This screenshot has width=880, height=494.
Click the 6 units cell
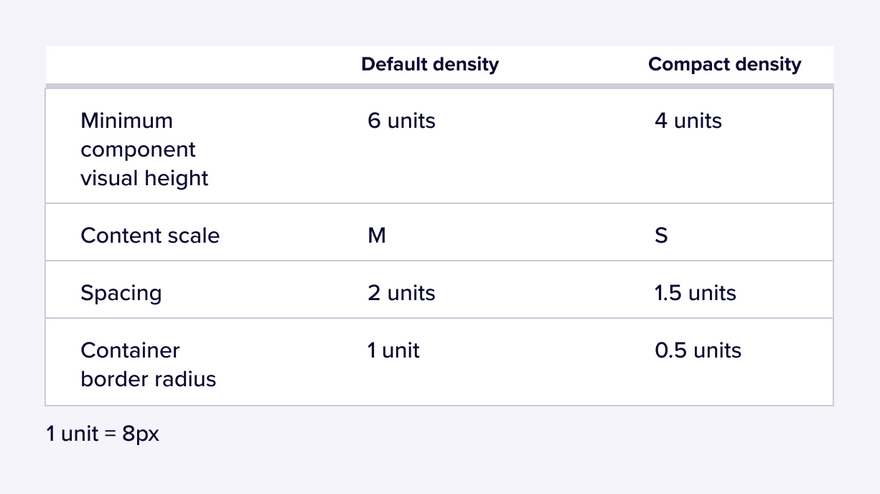pyautogui.click(x=401, y=121)
